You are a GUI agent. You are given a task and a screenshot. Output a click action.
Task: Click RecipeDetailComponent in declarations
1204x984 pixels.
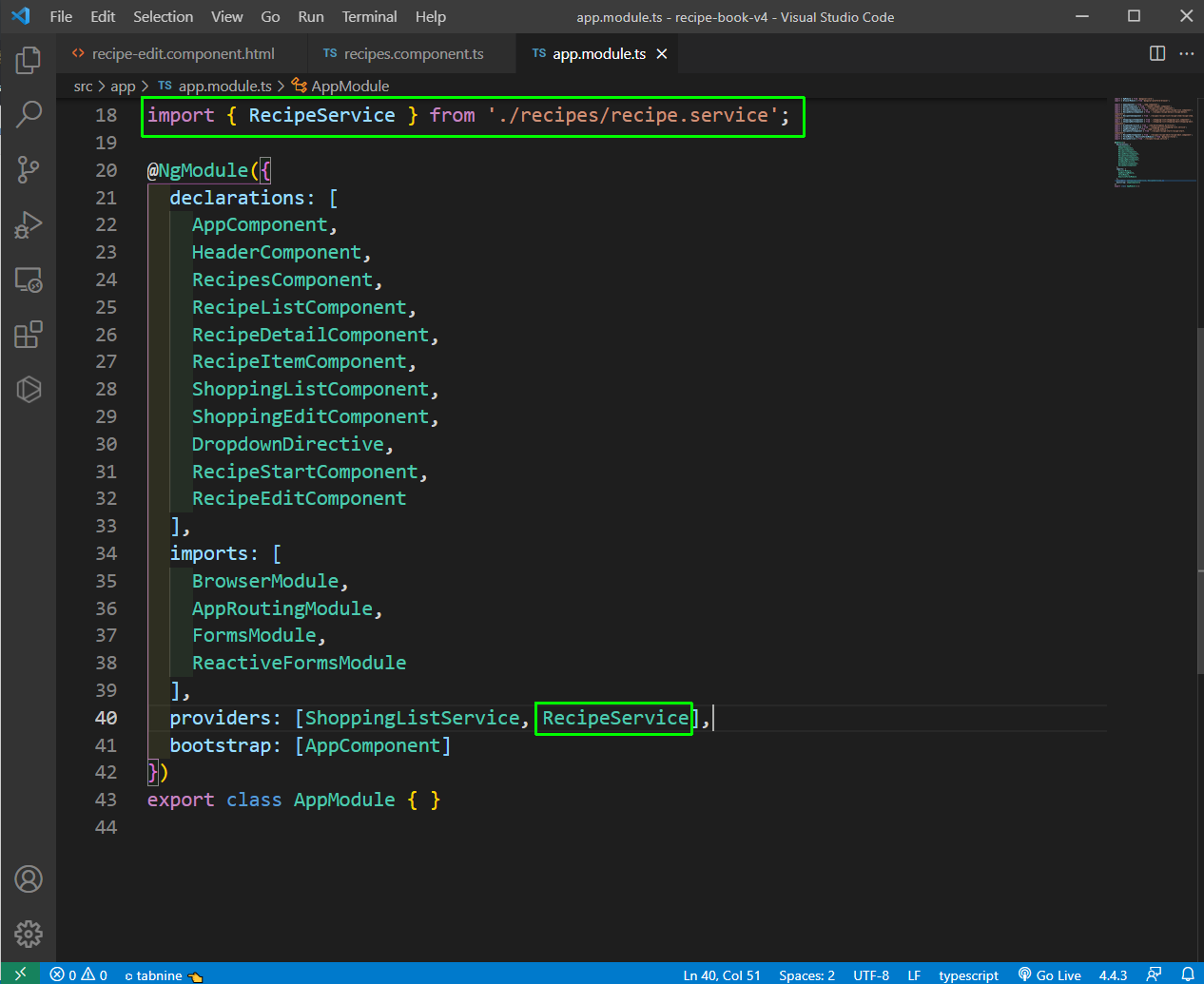310,335
